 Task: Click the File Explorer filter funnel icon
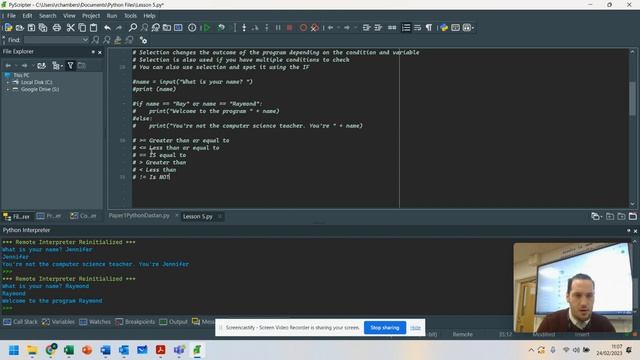pyautogui.click(x=70, y=65)
